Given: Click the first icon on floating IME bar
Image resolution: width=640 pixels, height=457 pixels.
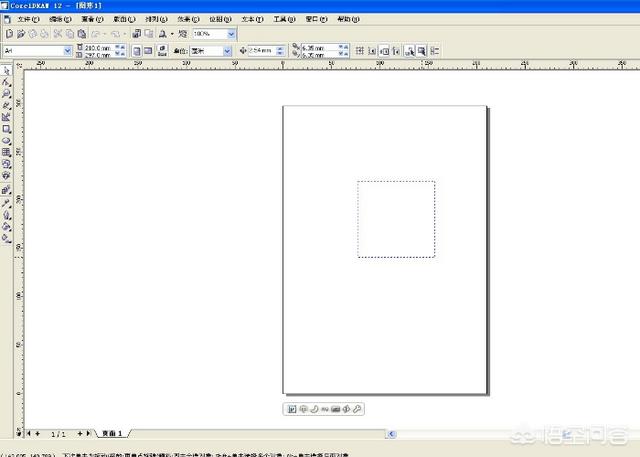Looking at the screenshot, I should pos(291,409).
